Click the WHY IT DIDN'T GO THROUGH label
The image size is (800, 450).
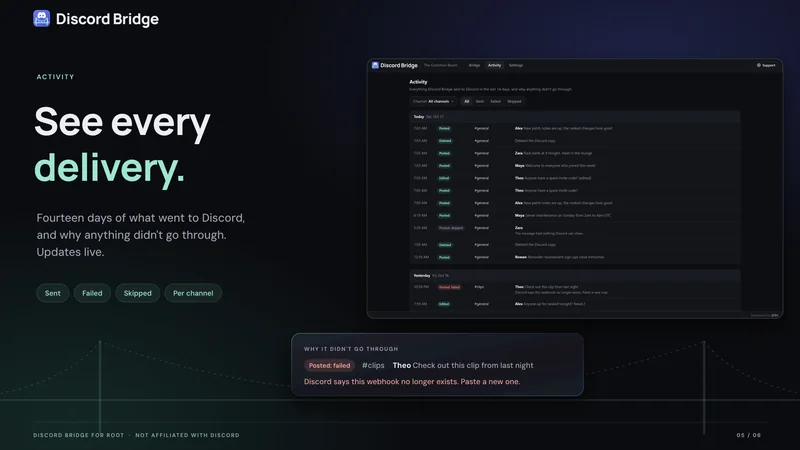(x=351, y=349)
